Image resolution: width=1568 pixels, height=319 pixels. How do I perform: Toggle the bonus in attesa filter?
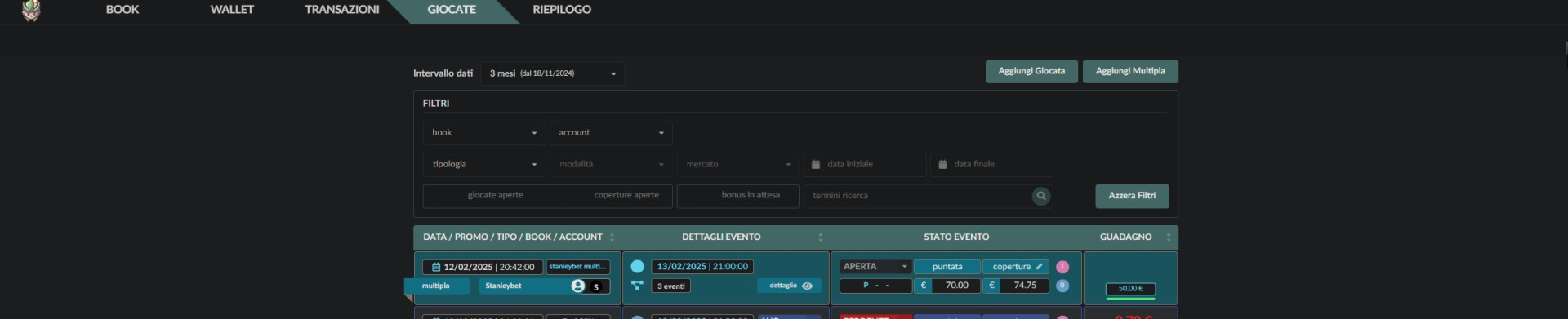(x=737, y=196)
